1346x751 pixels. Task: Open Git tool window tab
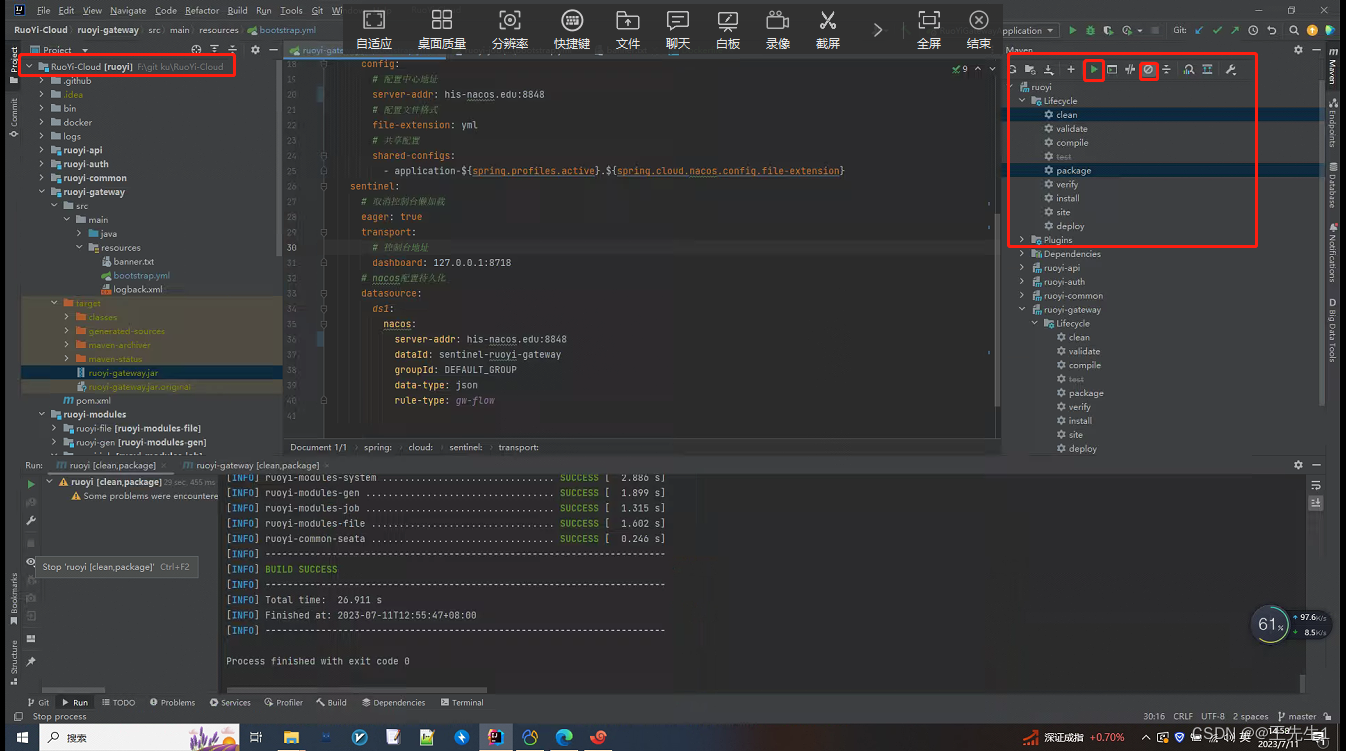click(x=38, y=702)
